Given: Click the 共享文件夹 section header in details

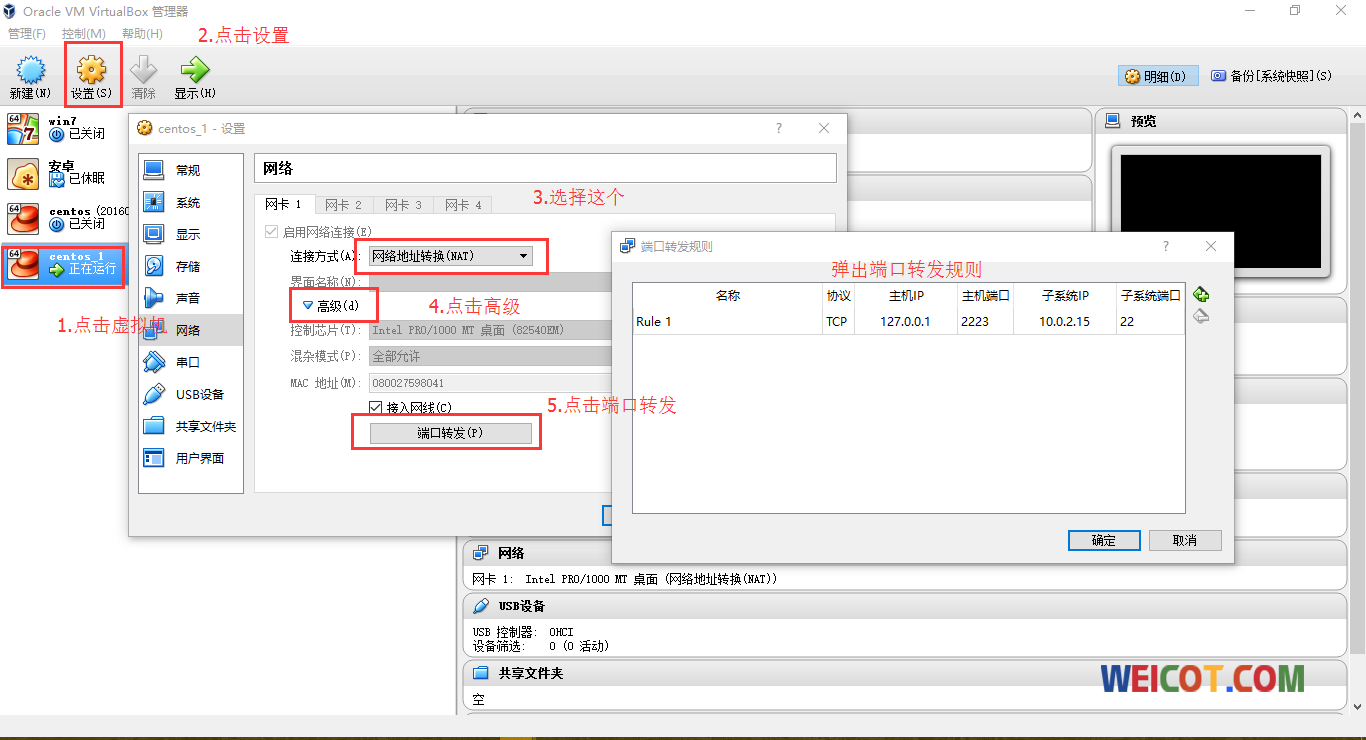Looking at the screenshot, I should [x=903, y=673].
